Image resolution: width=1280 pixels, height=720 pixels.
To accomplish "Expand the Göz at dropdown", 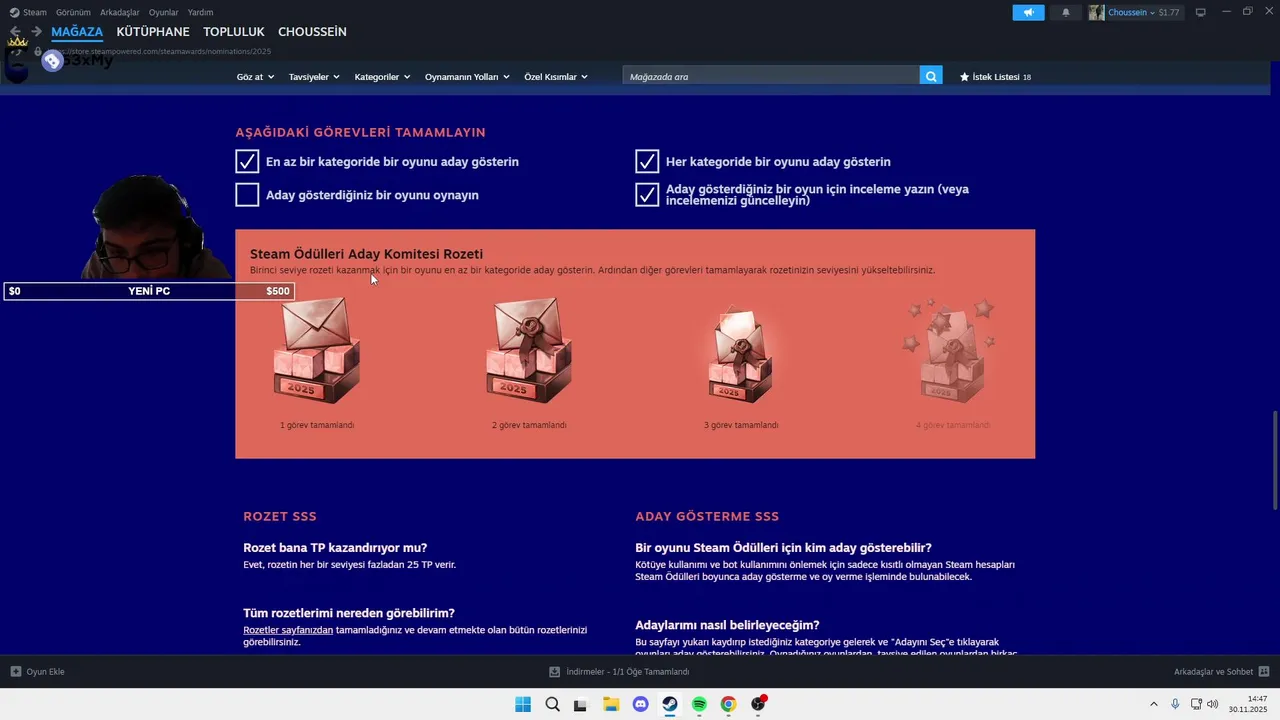I will tap(255, 77).
